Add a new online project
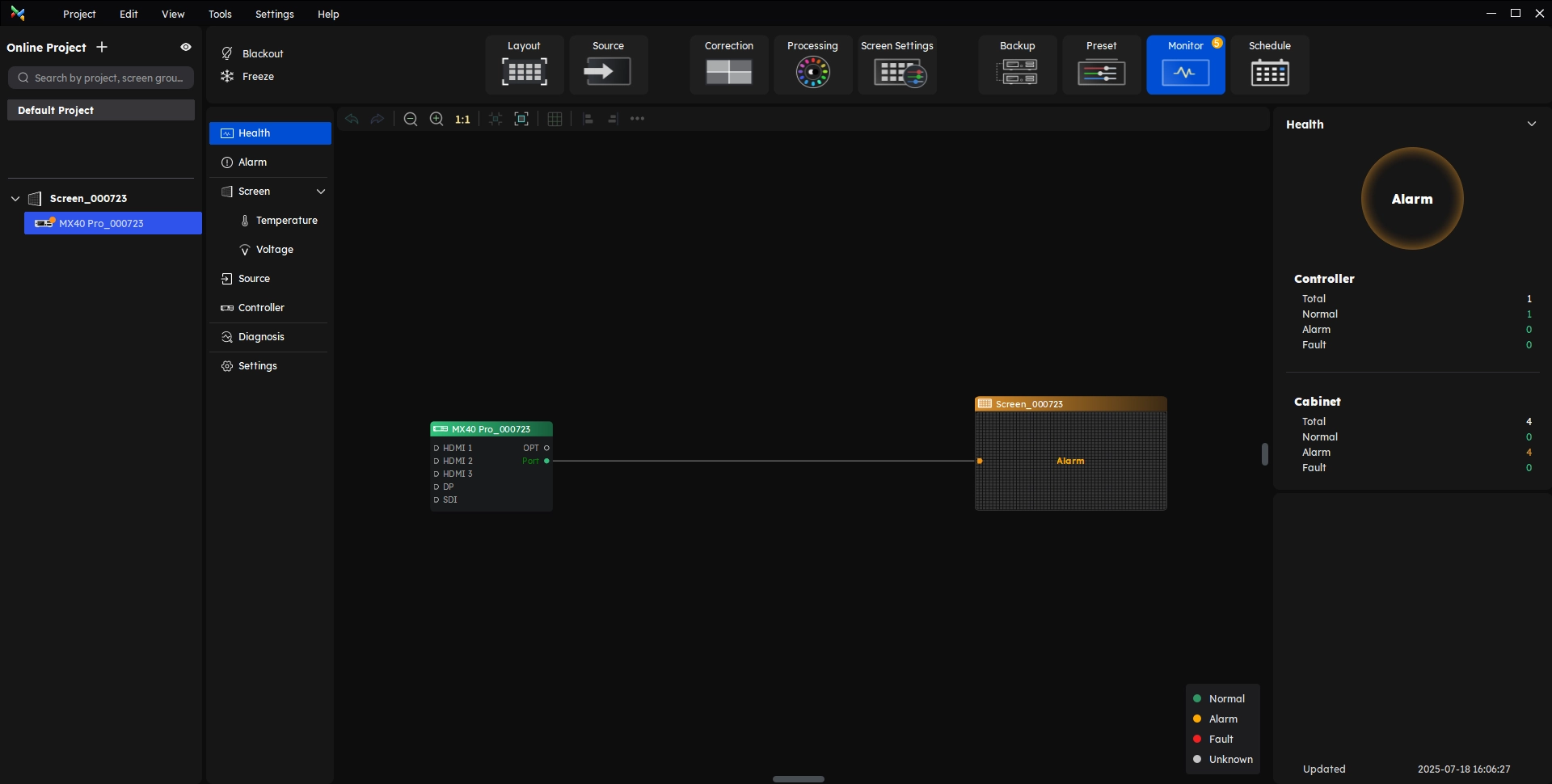This screenshot has height=784, width=1552. [102, 48]
